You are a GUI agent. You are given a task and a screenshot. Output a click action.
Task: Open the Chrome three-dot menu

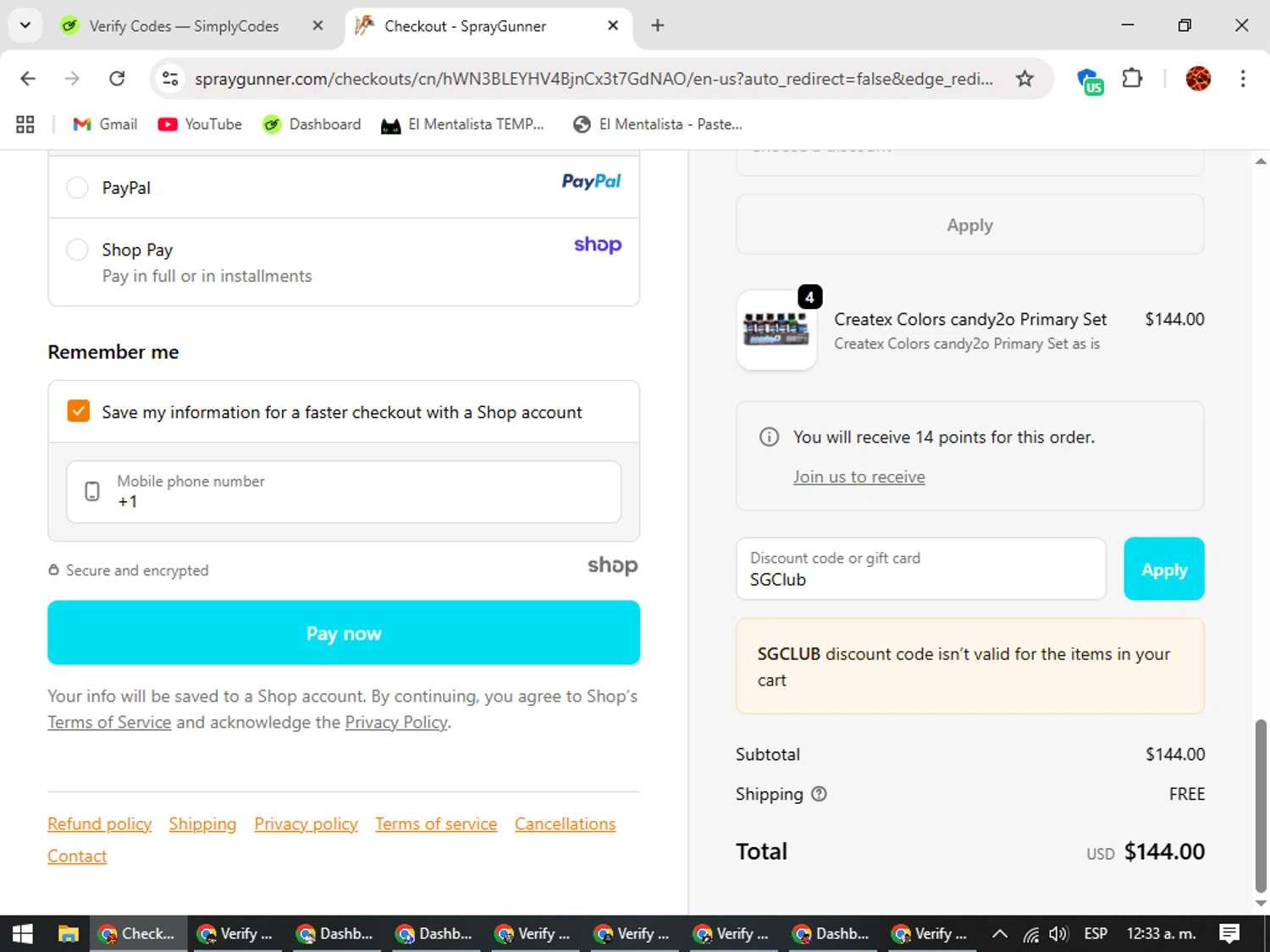[1243, 79]
